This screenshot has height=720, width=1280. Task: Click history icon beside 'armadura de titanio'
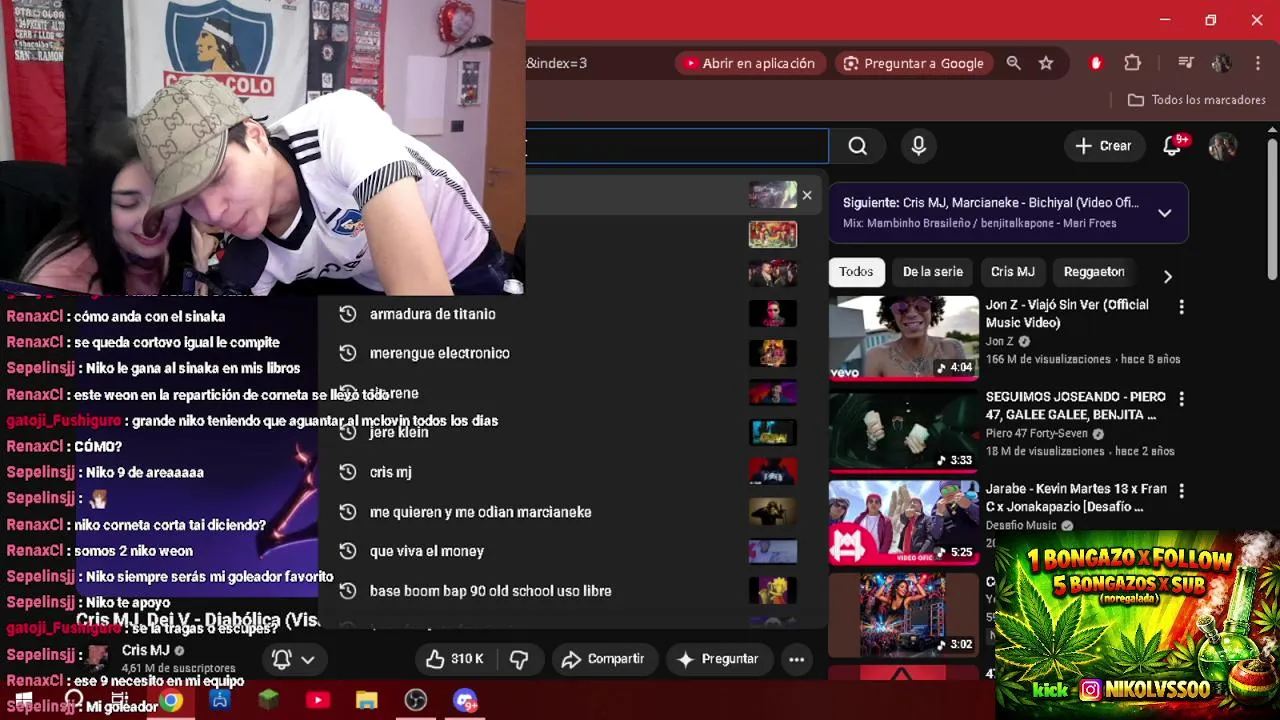347,314
